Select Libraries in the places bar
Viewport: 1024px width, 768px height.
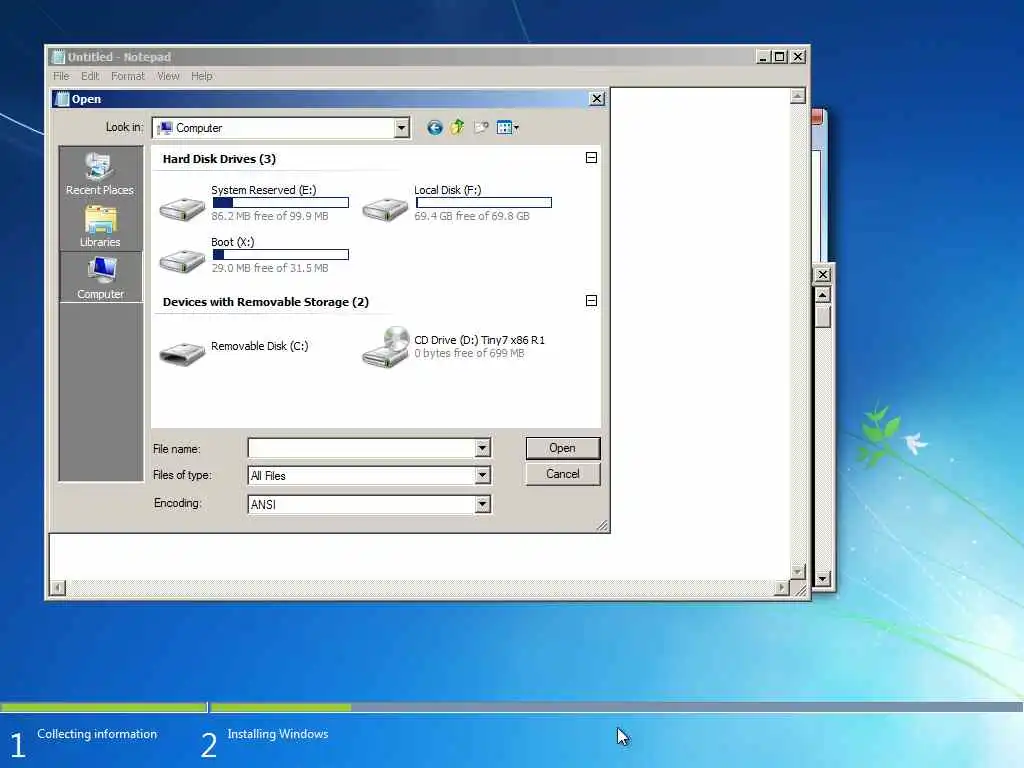click(100, 227)
